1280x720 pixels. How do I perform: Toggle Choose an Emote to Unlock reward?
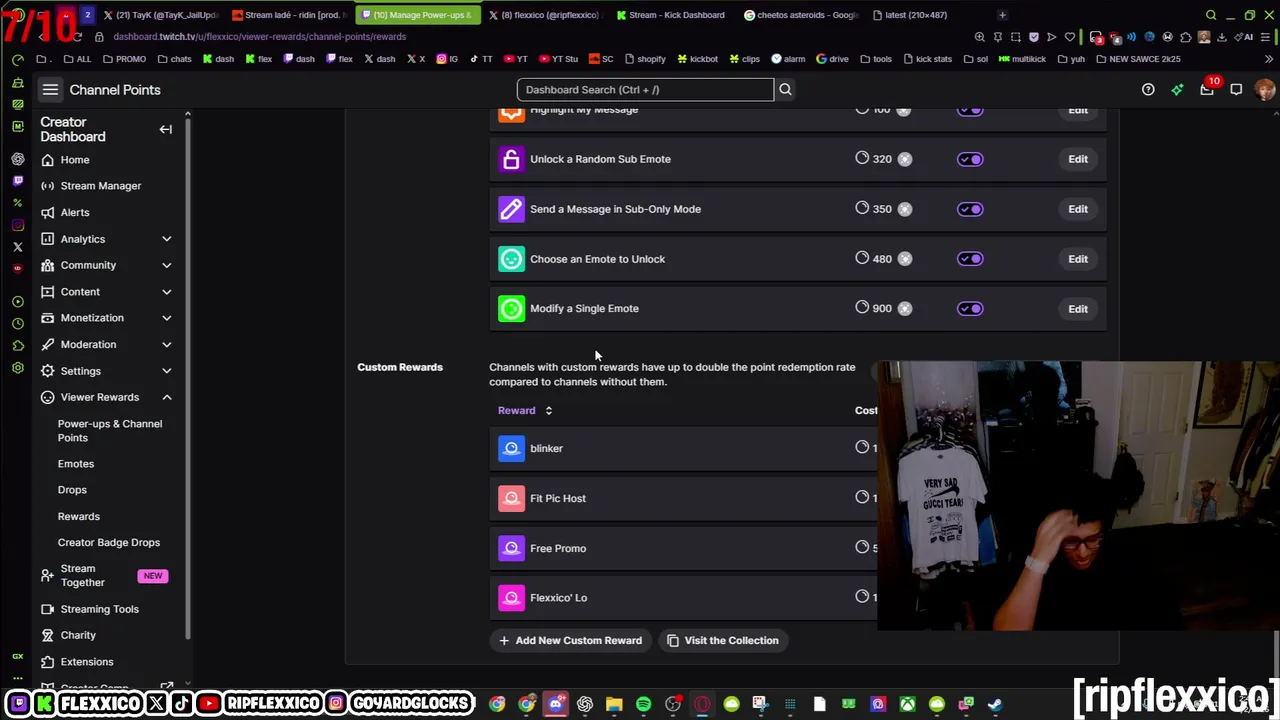[970, 259]
